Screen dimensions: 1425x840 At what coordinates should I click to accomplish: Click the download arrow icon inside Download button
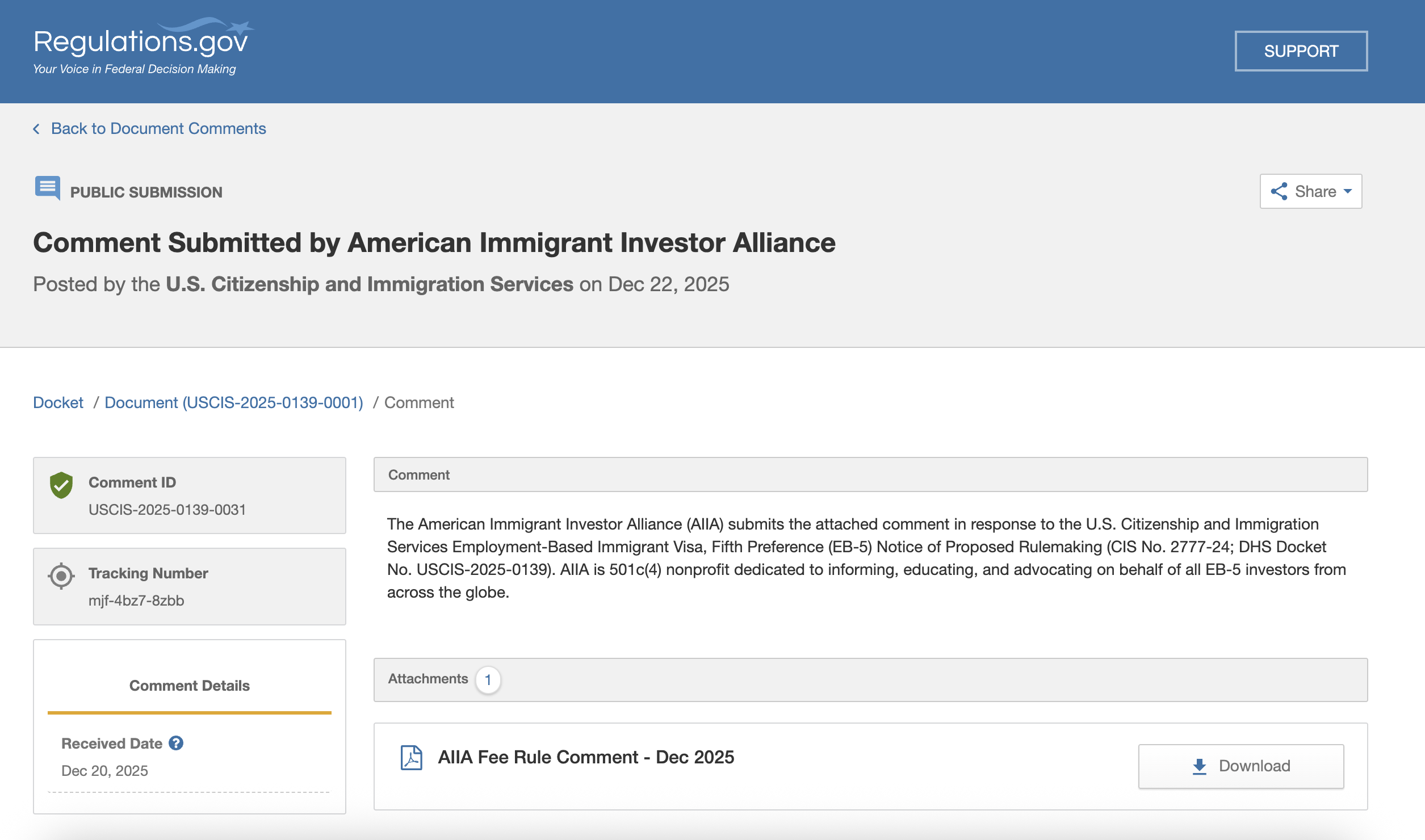(x=1199, y=765)
